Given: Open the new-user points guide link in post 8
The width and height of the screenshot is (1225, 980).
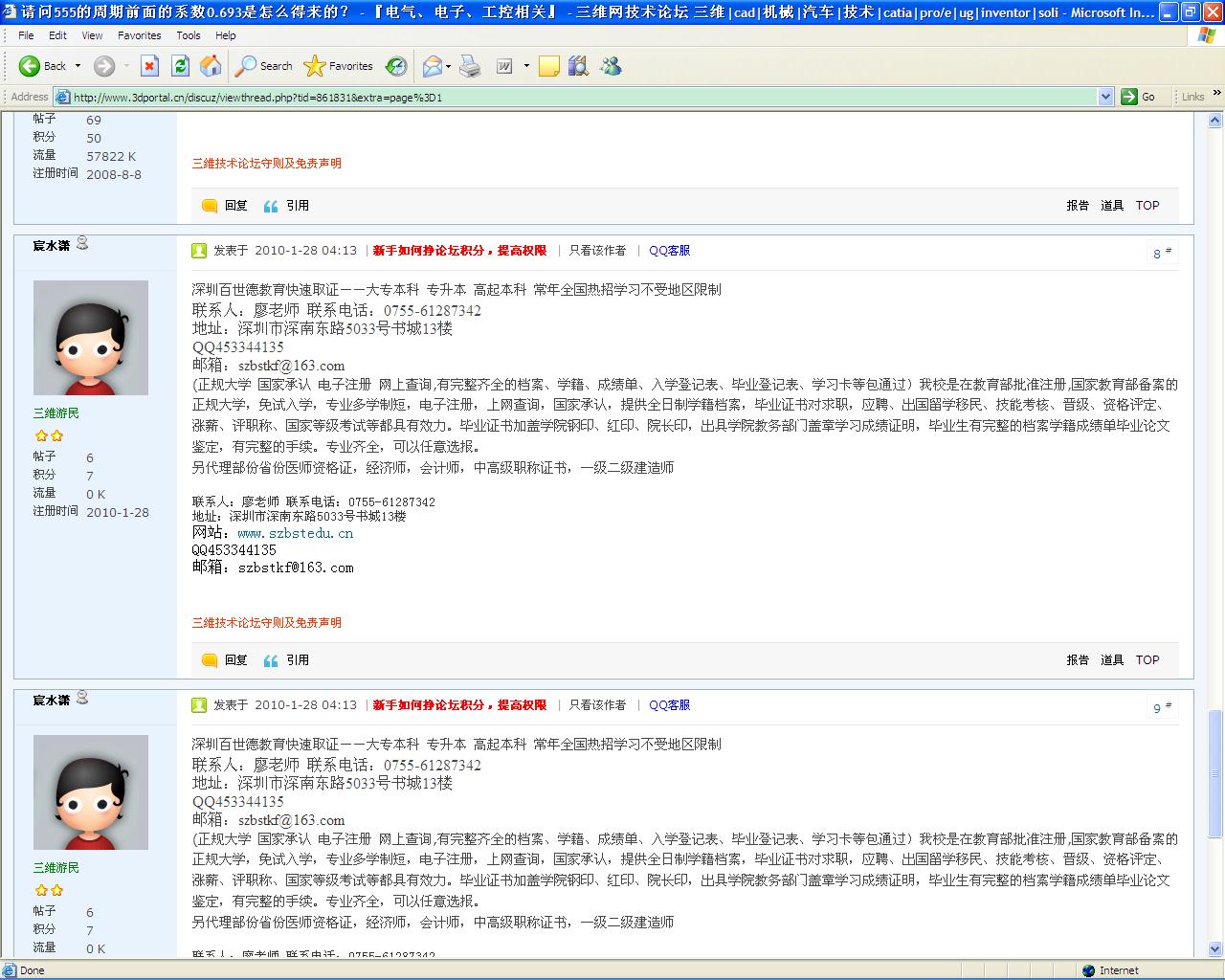Looking at the screenshot, I should 459,251.
